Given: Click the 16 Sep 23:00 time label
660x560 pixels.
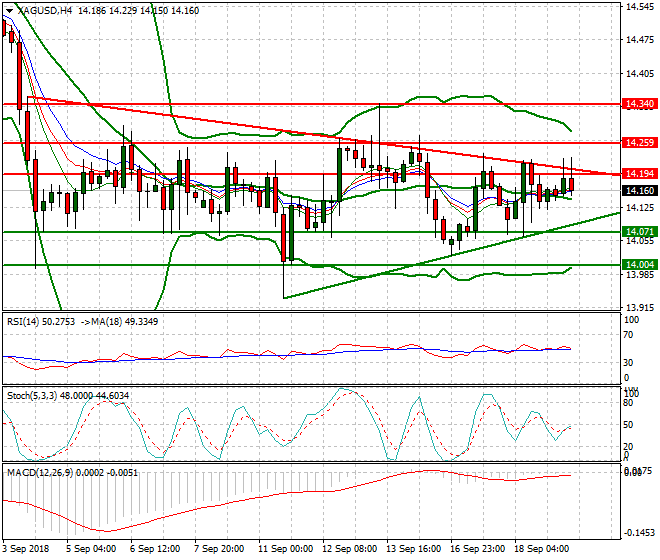Looking at the screenshot, I should coord(478,549).
